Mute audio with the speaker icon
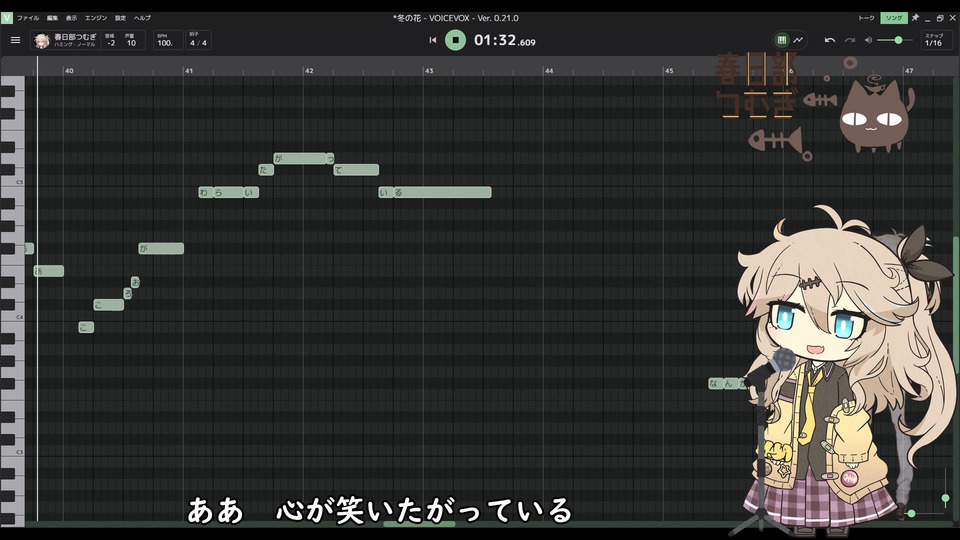 tap(868, 40)
